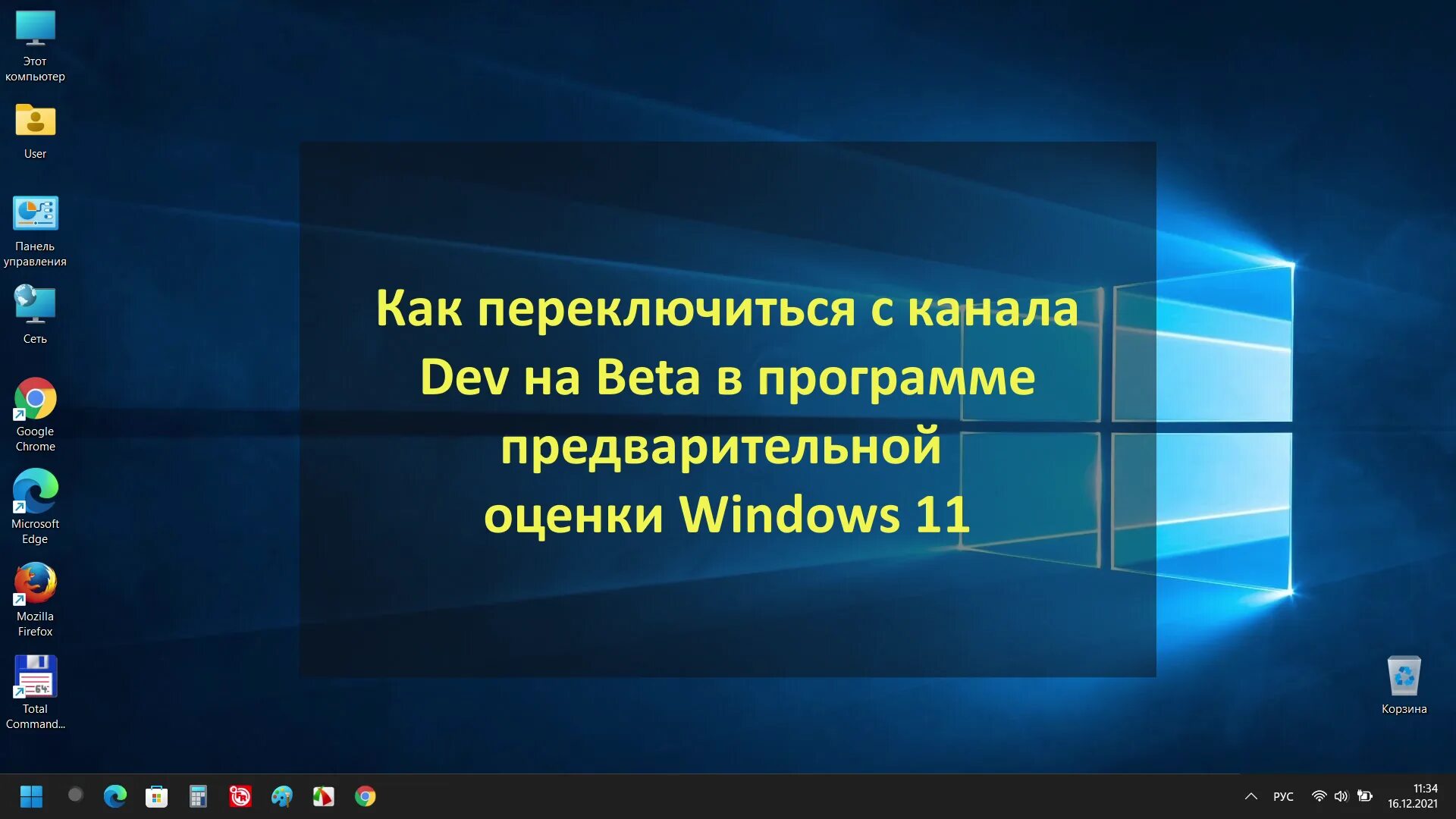Open User folder on desktop

35,119
